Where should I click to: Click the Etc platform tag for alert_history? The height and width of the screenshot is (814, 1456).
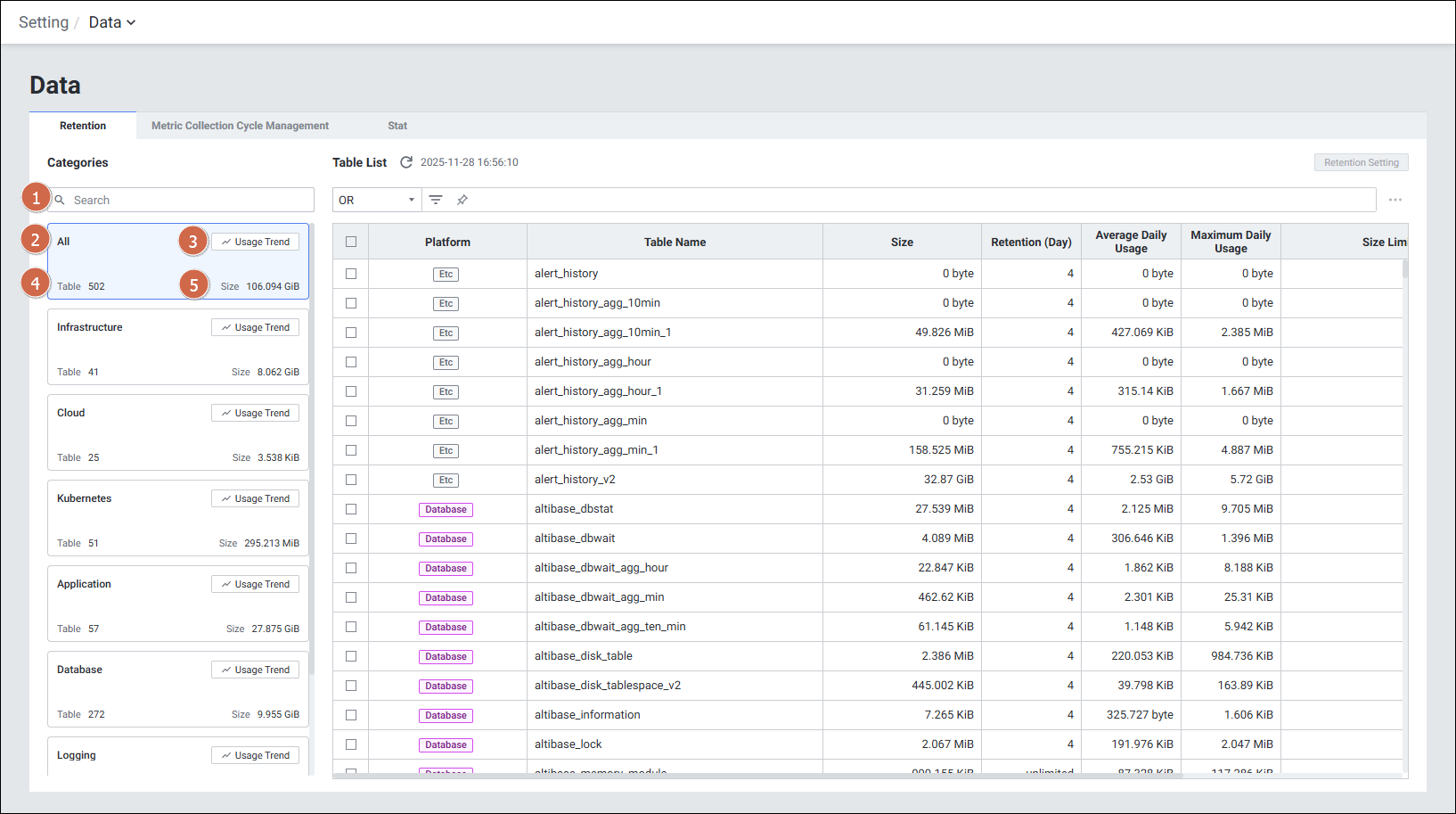[x=446, y=274]
